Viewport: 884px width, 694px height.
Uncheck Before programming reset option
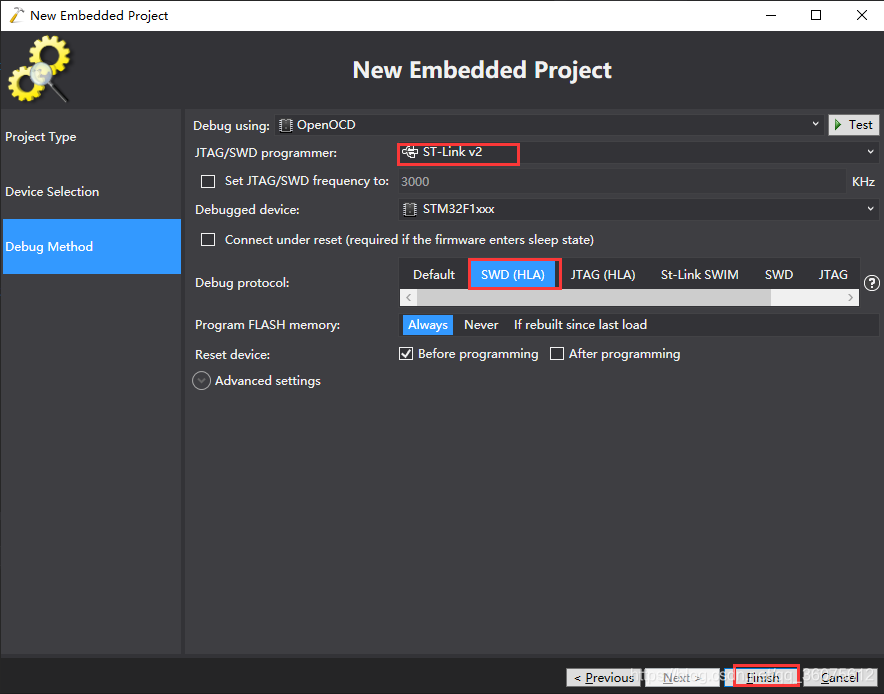point(406,353)
